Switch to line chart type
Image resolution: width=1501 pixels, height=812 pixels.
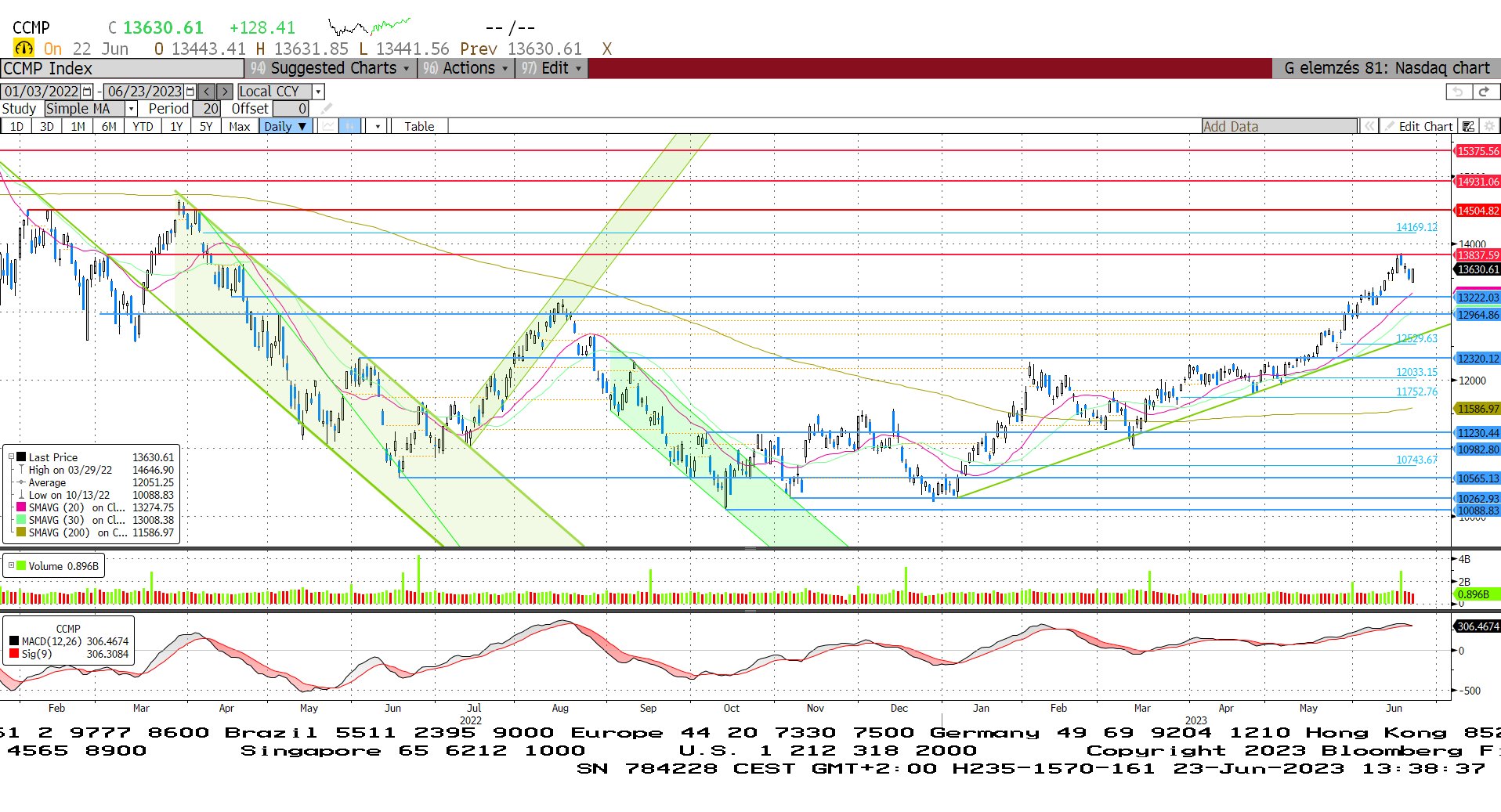click(328, 126)
